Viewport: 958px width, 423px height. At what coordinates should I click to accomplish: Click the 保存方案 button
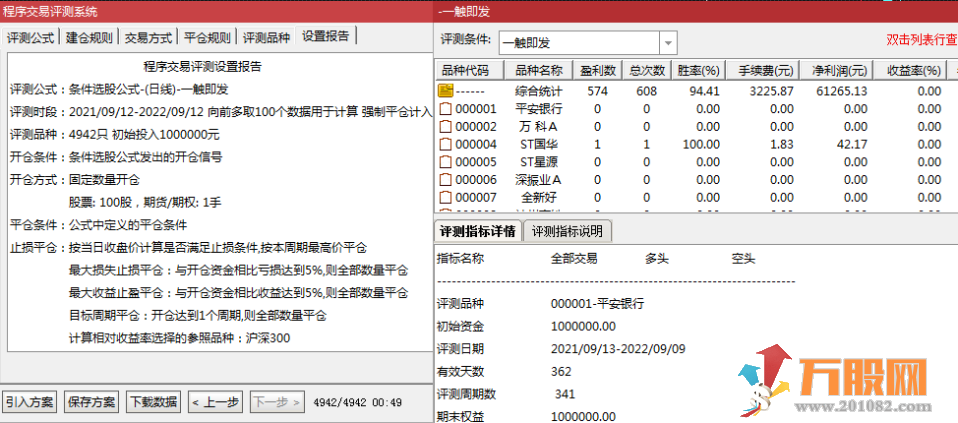pyautogui.click(x=92, y=402)
